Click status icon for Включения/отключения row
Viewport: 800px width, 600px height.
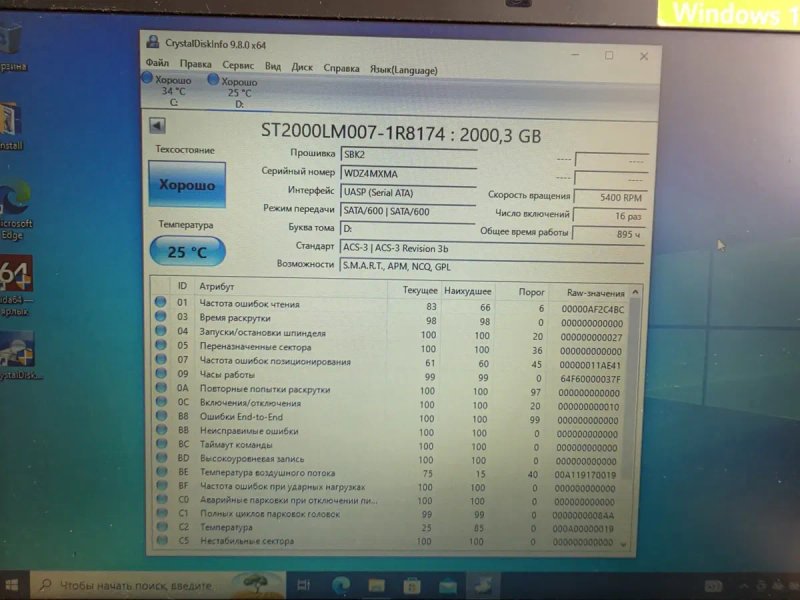[161, 401]
